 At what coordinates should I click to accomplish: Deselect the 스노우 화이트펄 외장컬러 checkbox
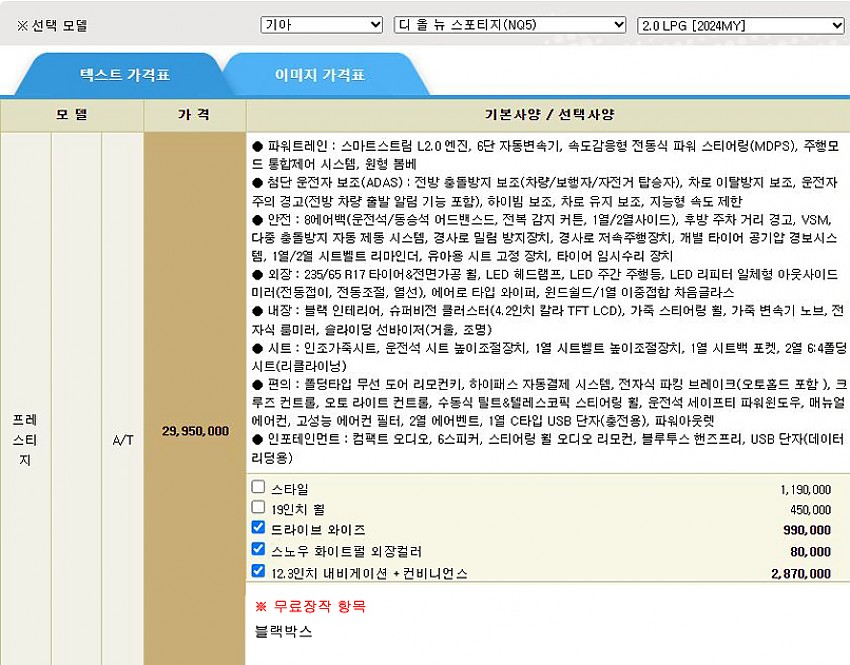pos(259,549)
